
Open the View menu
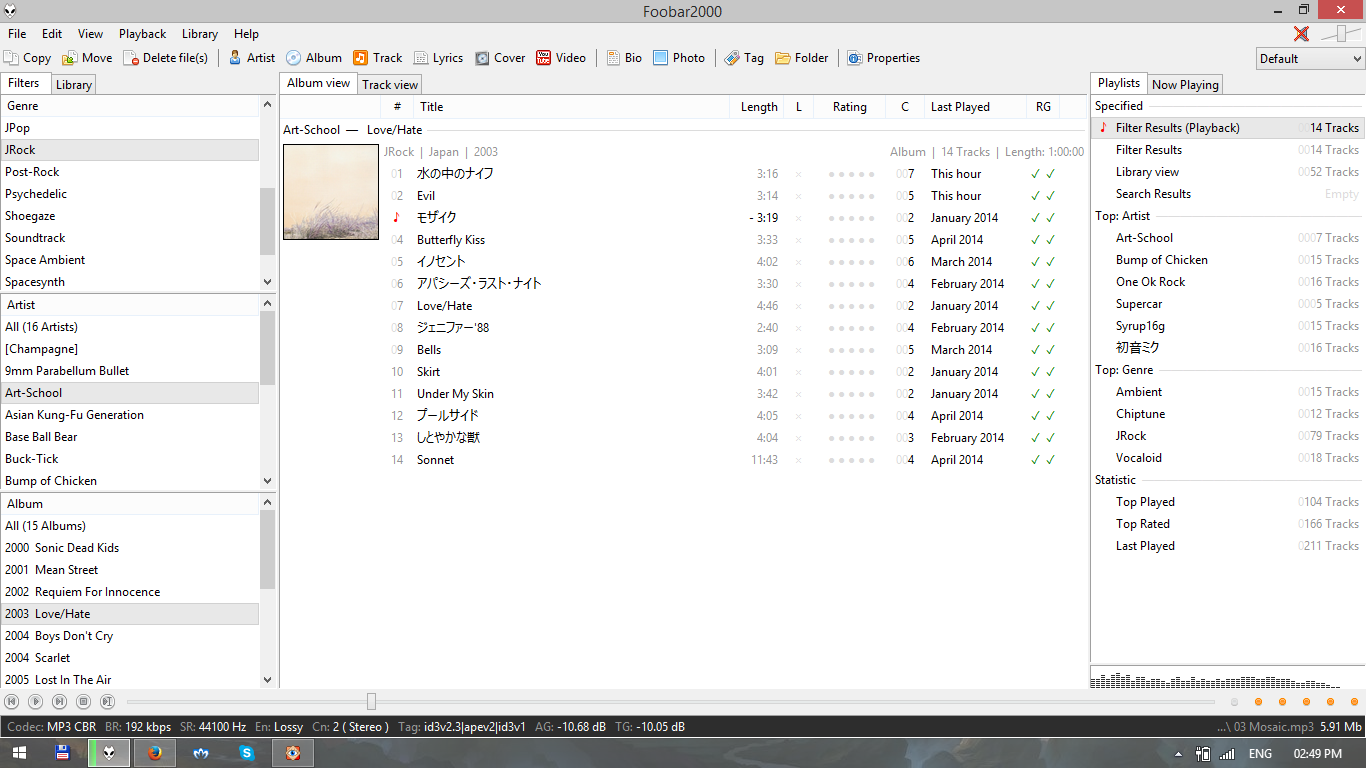click(90, 34)
